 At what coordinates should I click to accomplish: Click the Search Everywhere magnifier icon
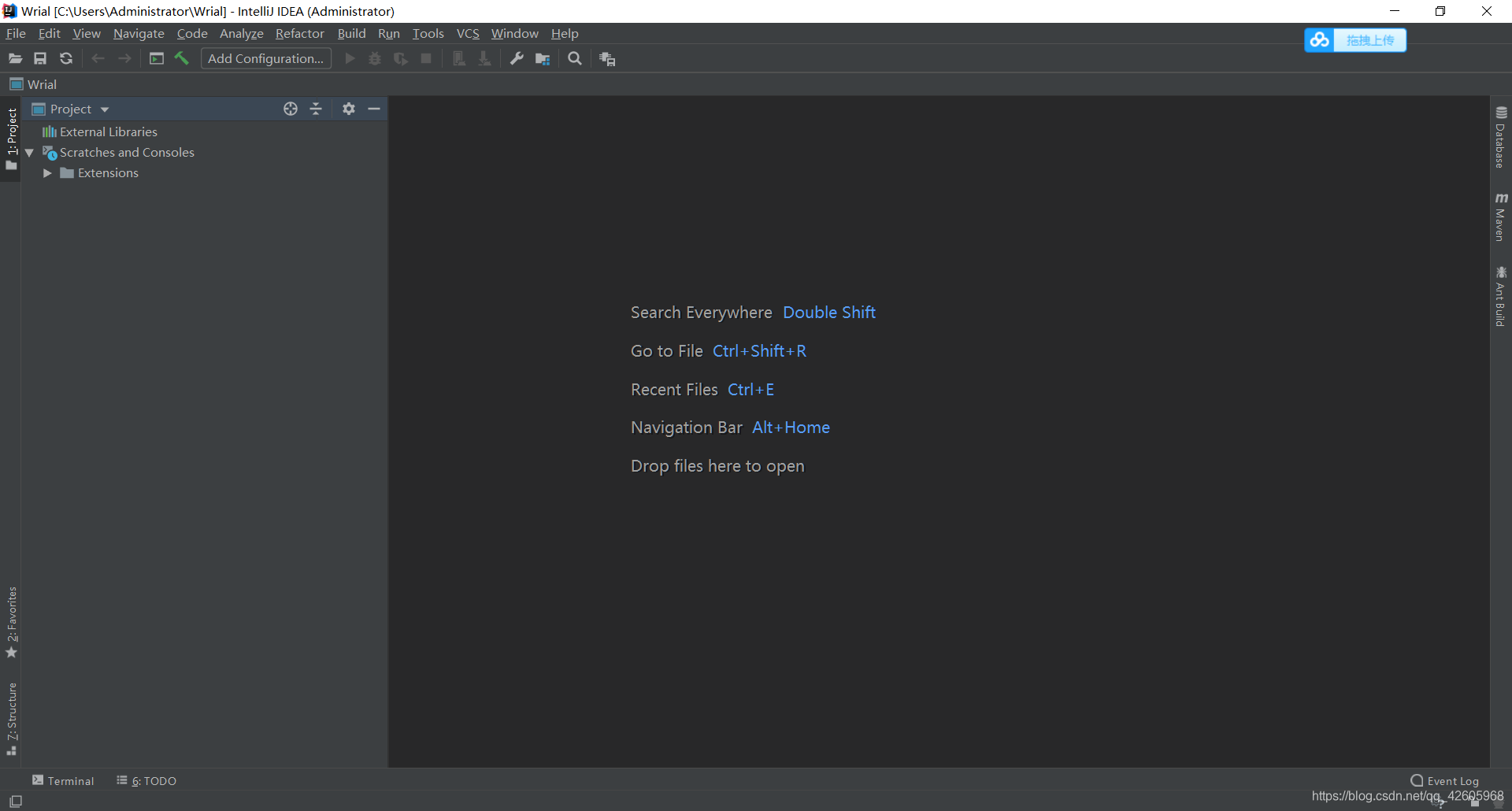click(575, 58)
